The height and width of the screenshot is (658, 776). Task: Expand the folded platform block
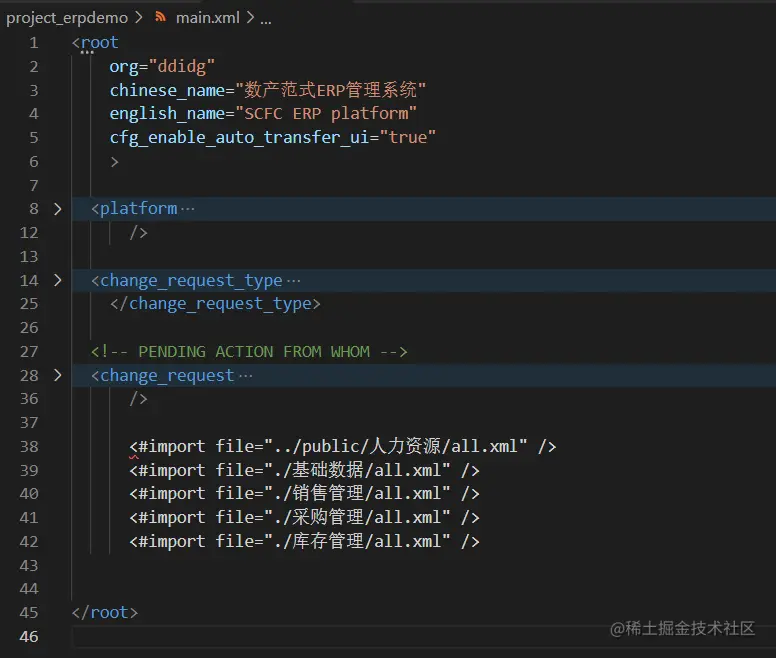click(x=57, y=209)
